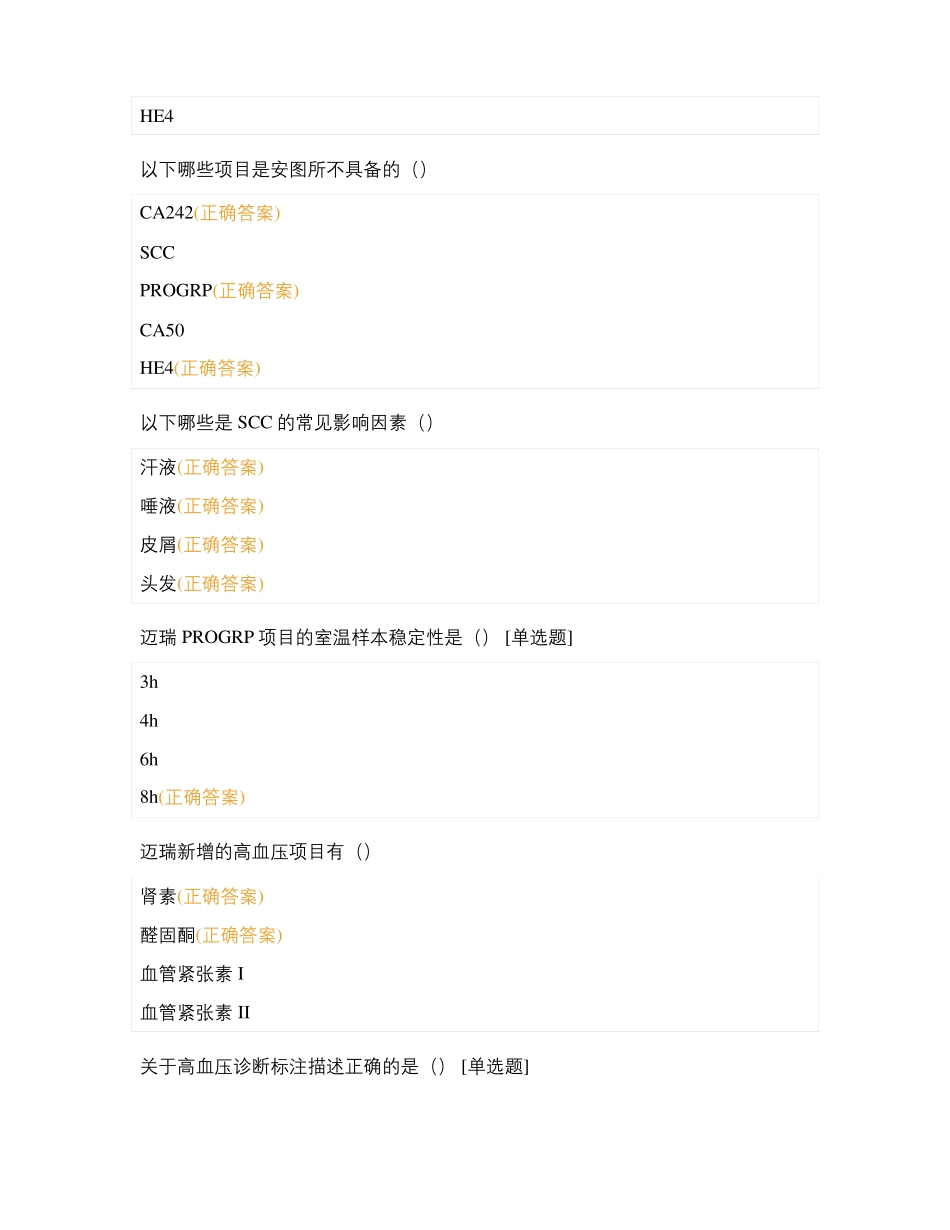Click the SCC option below CA242
This screenshot has height=1230, width=950.
[157, 253]
